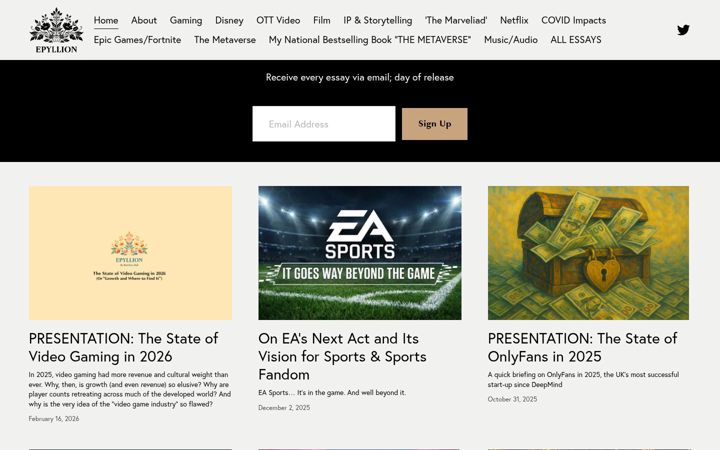720x450 pixels.
Task: Click the date February 16, 2026
Action: point(54,419)
